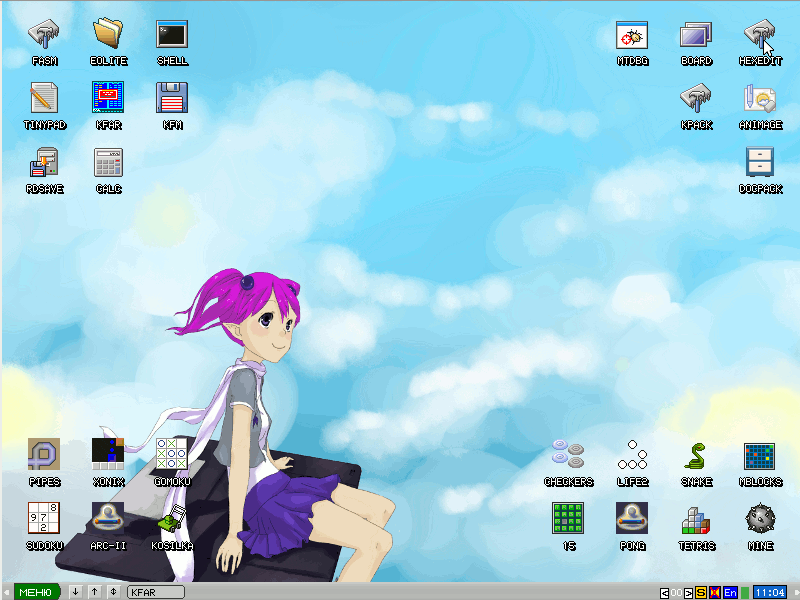Toggle the yellow S tray icon
Viewport: 800px width, 600px height.
[x=701, y=592]
